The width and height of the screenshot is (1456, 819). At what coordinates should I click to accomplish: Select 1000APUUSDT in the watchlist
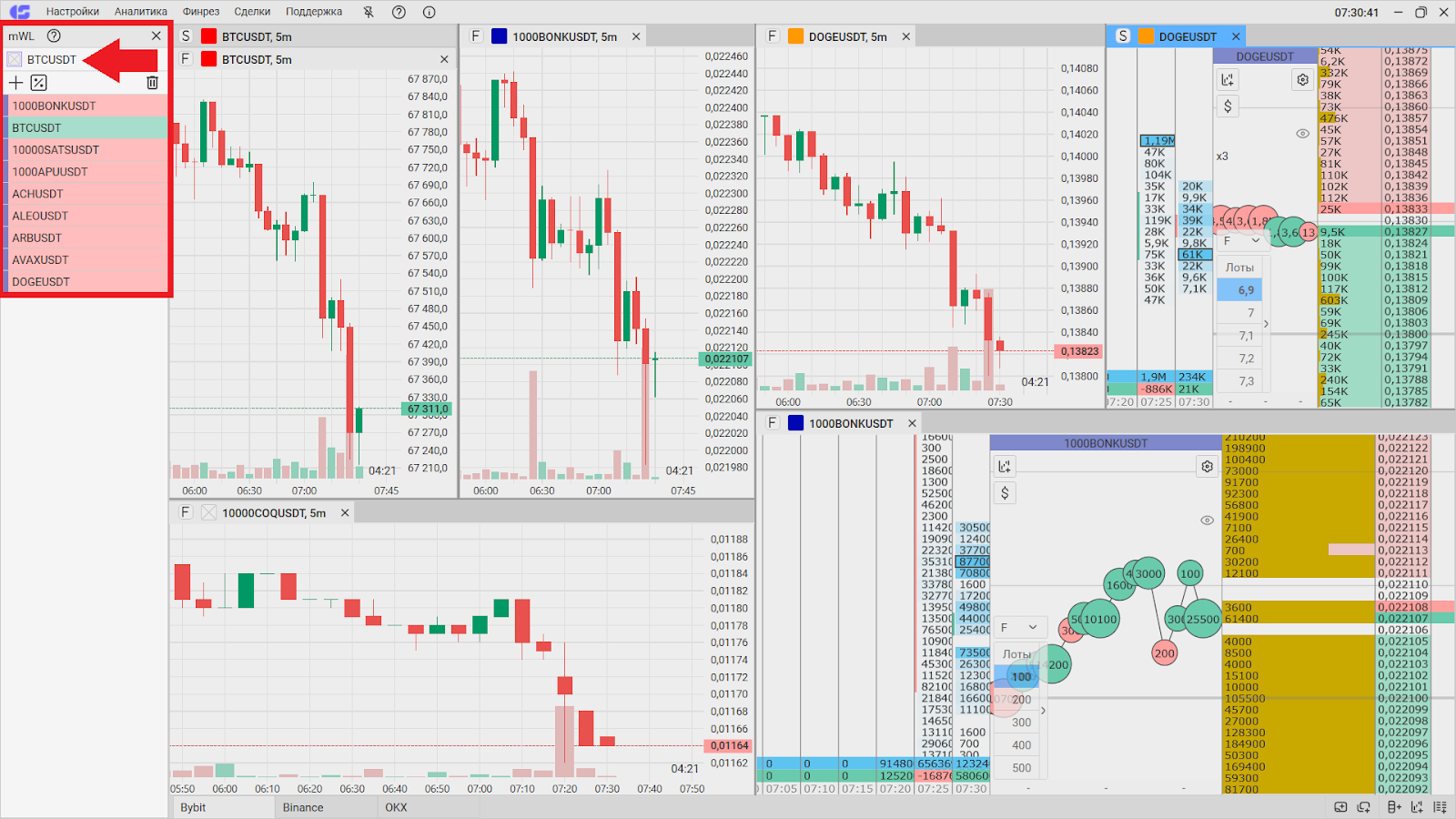(87, 171)
